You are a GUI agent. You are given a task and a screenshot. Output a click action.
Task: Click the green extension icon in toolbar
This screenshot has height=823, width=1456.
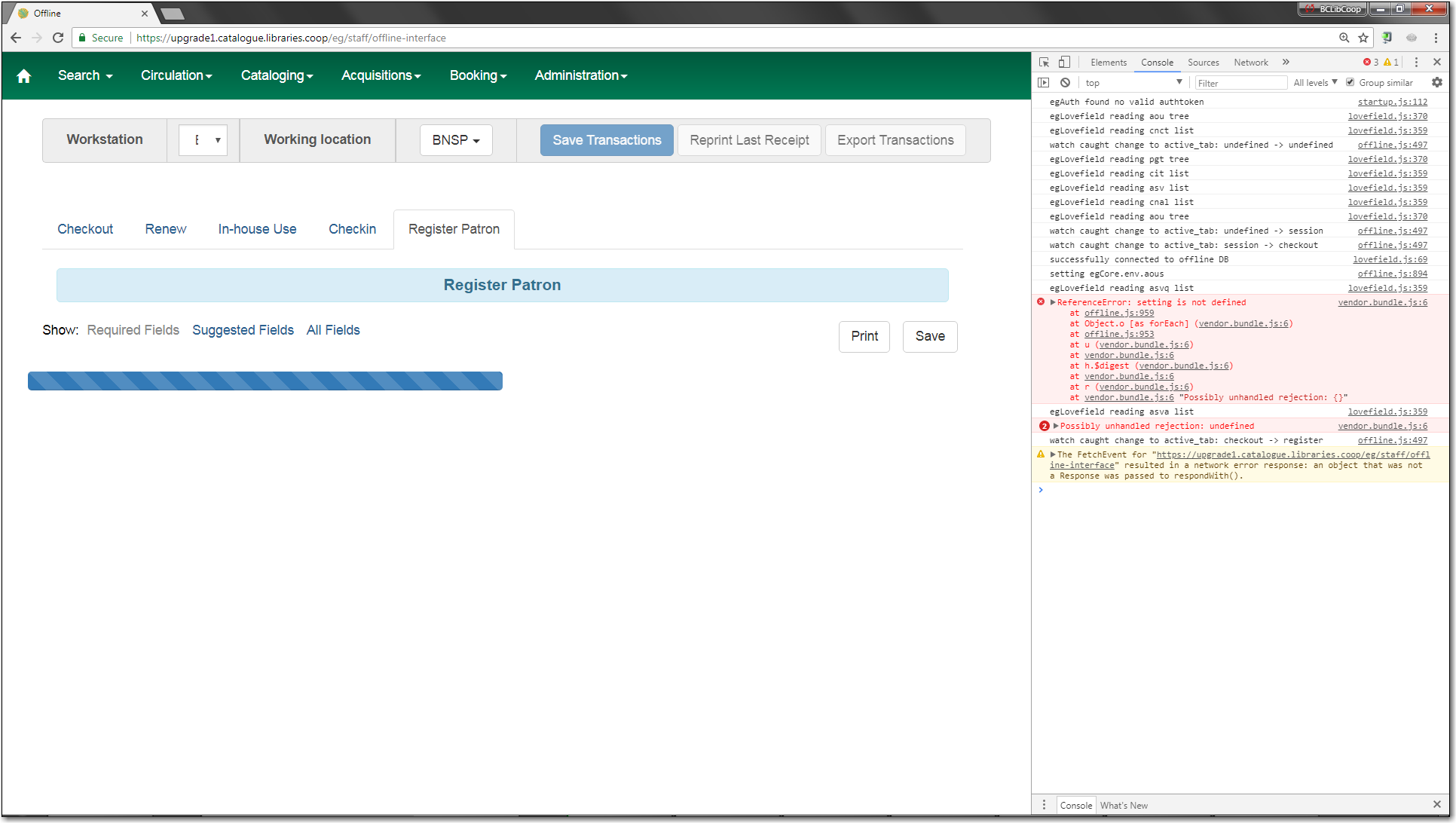point(1387,38)
